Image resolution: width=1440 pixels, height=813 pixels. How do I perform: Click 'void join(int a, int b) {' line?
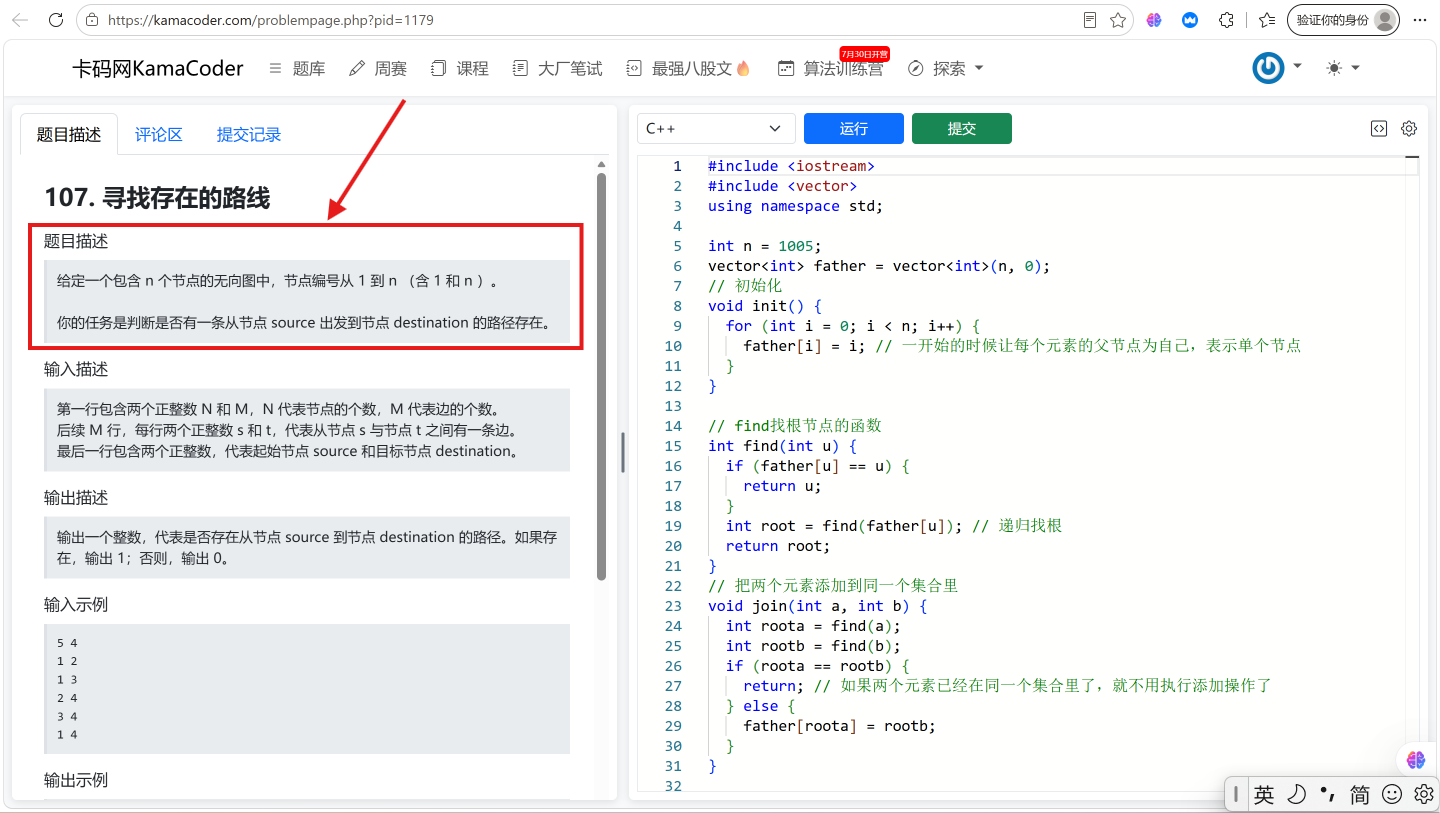point(818,606)
